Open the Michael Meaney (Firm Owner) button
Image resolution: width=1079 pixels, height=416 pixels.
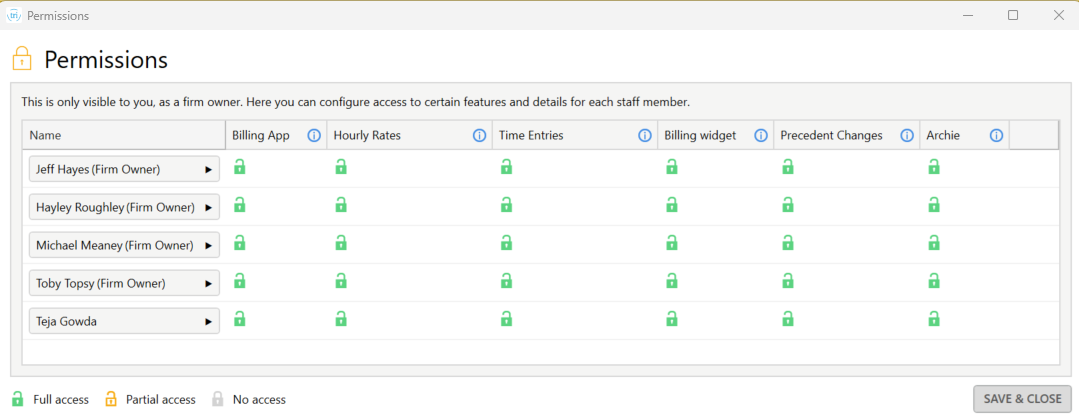(x=125, y=245)
